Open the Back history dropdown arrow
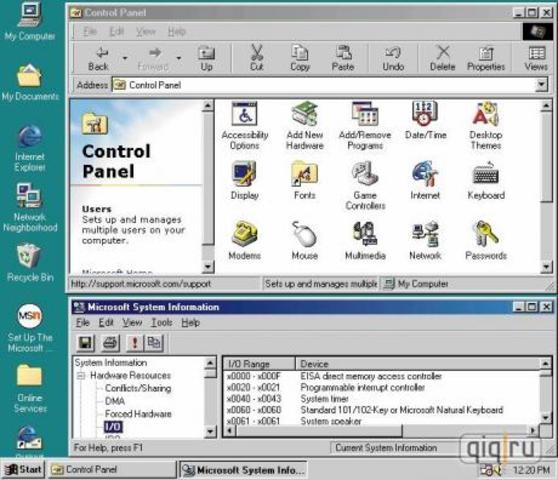 [x=125, y=58]
